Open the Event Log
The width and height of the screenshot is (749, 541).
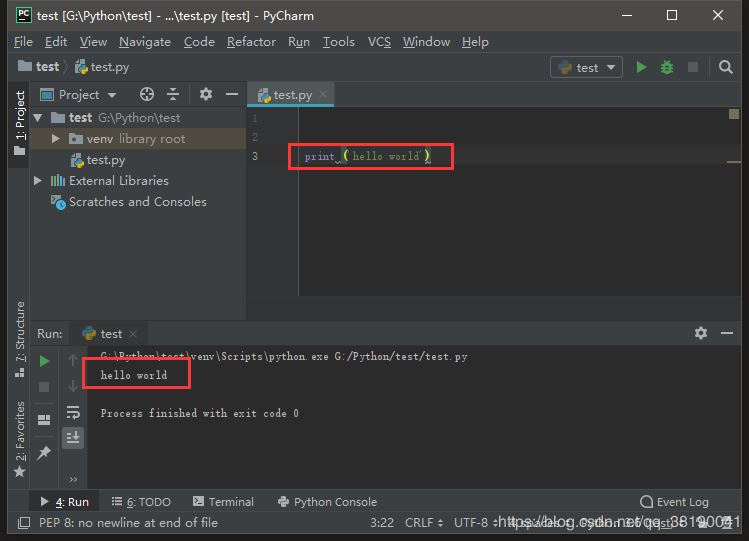click(674, 502)
